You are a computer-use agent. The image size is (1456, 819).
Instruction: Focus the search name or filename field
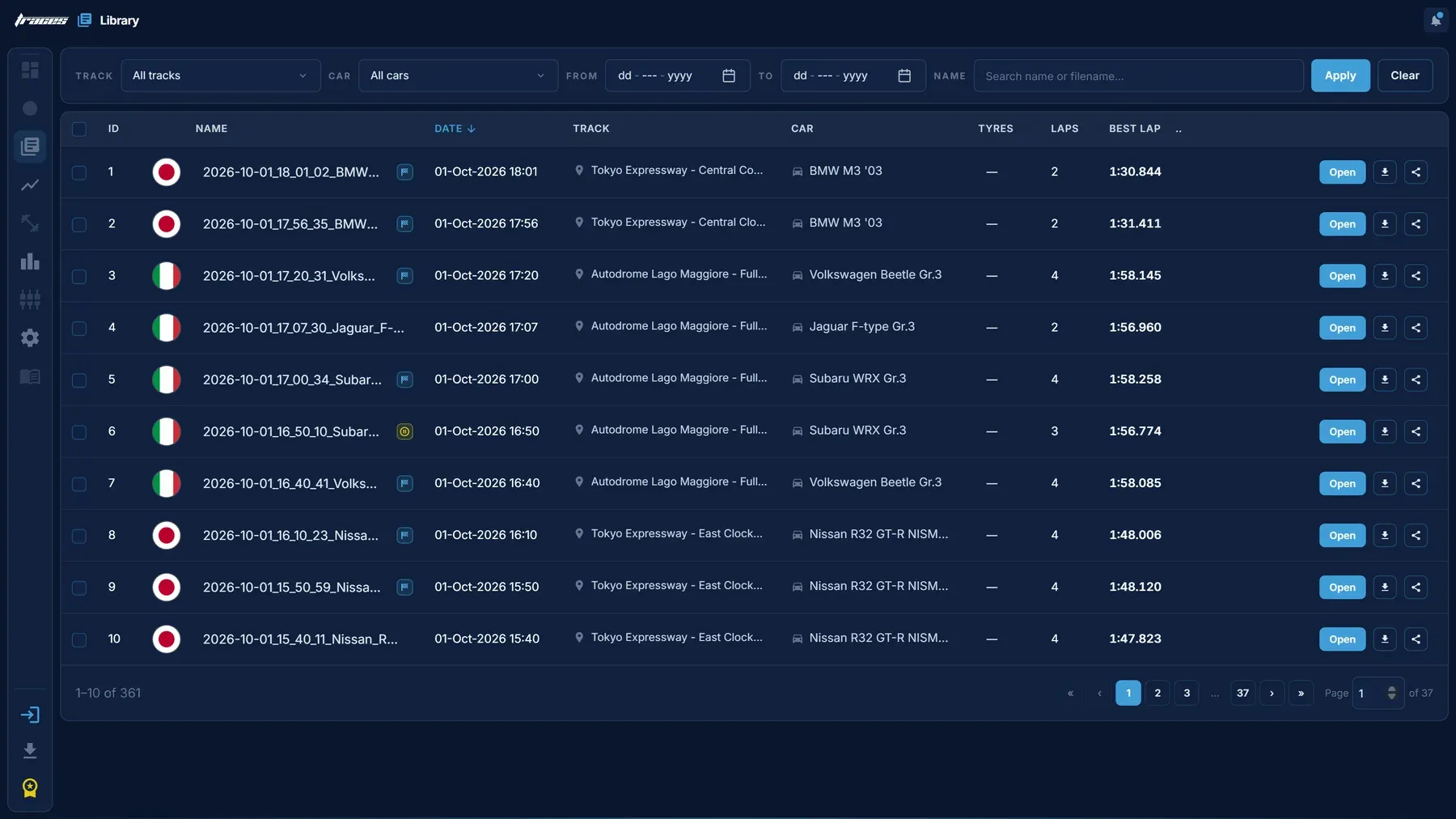[1138, 76]
